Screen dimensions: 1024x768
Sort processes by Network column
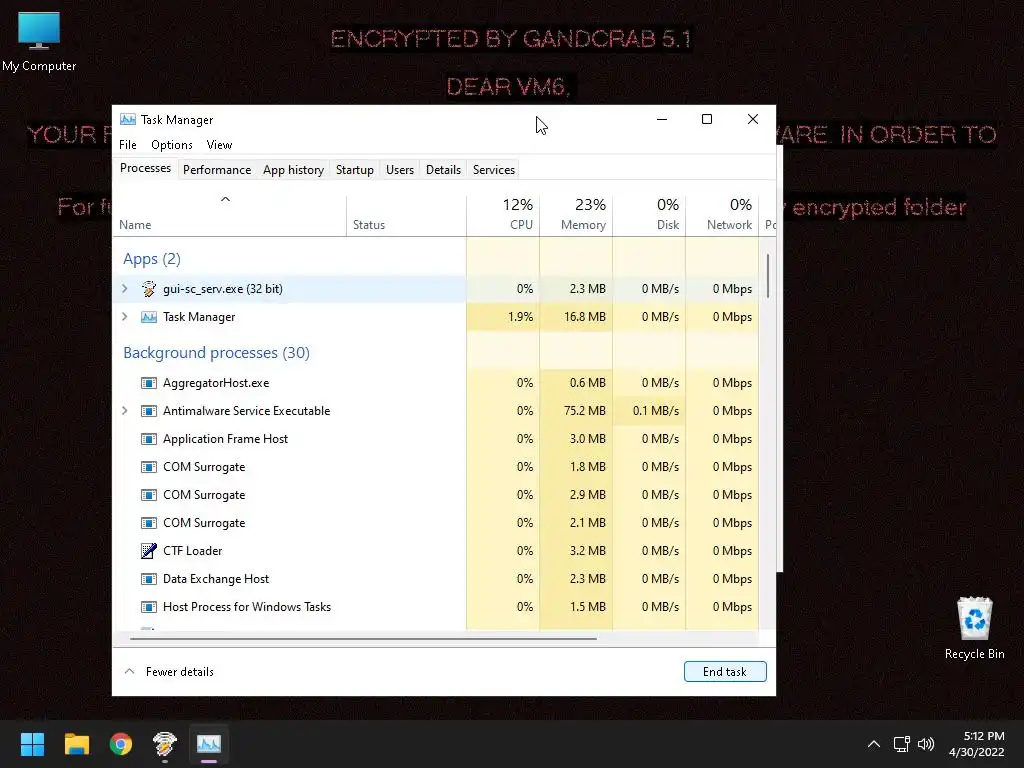click(x=722, y=216)
